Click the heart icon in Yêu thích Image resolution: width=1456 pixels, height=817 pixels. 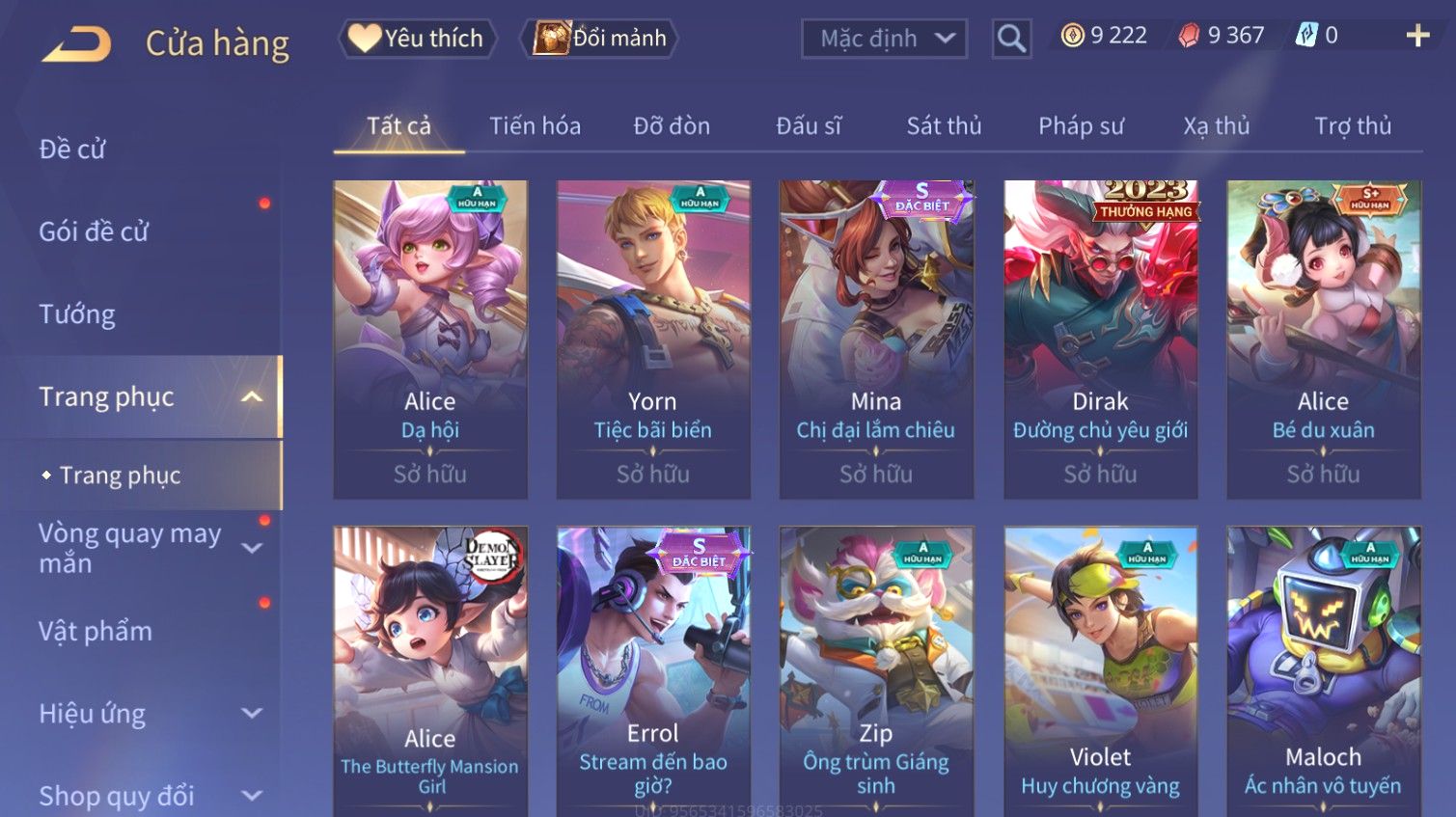coord(364,39)
